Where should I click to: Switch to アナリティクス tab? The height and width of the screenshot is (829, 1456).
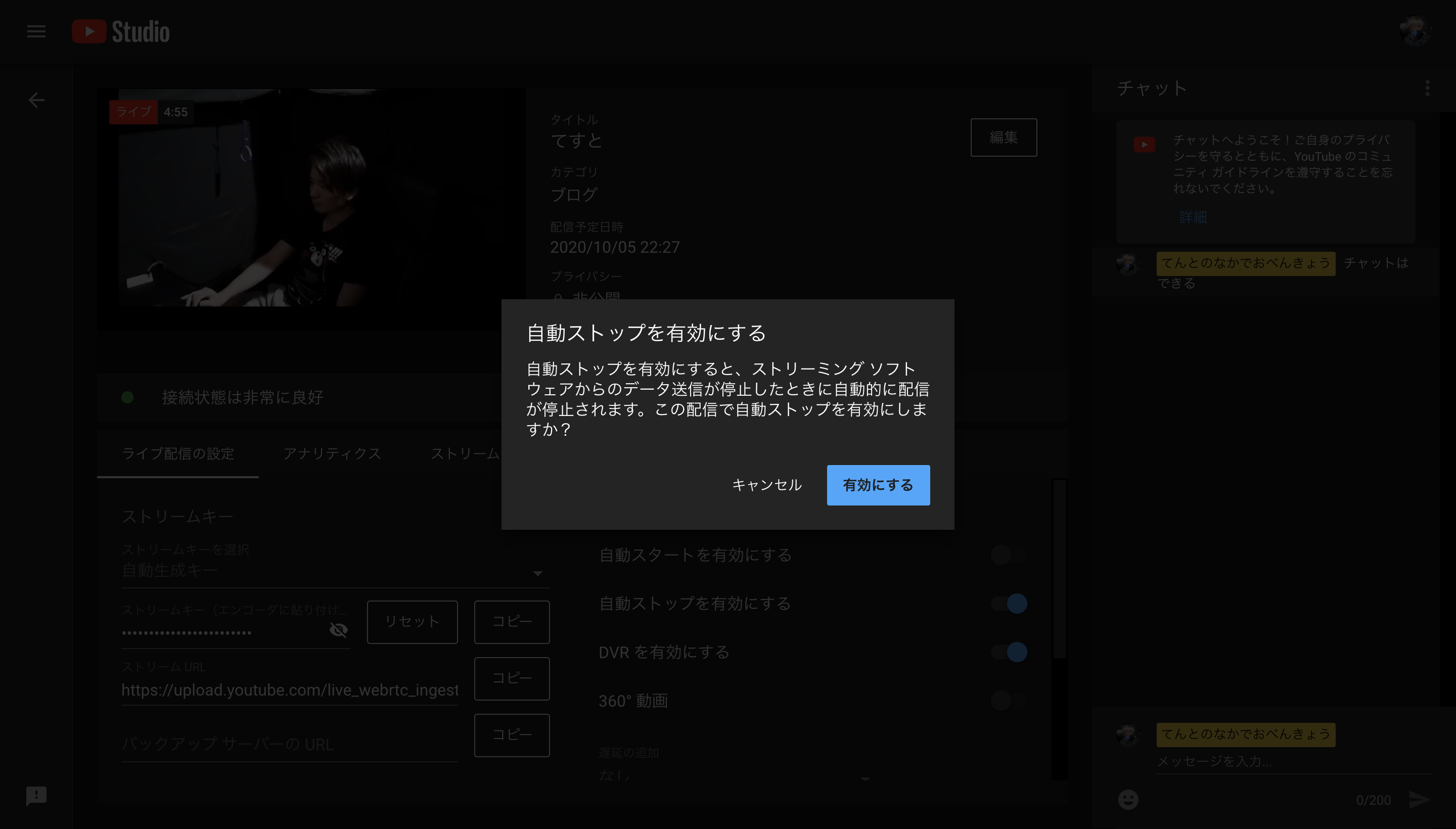coord(332,454)
